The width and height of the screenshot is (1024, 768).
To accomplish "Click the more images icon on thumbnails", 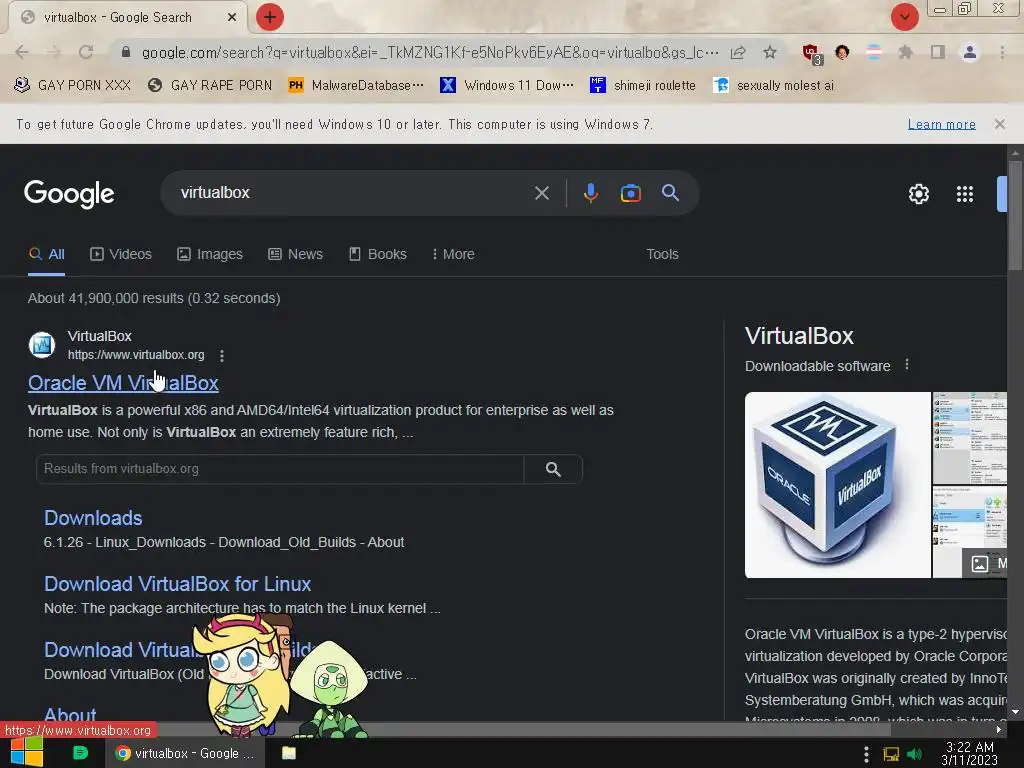I will click(x=979, y=564).
